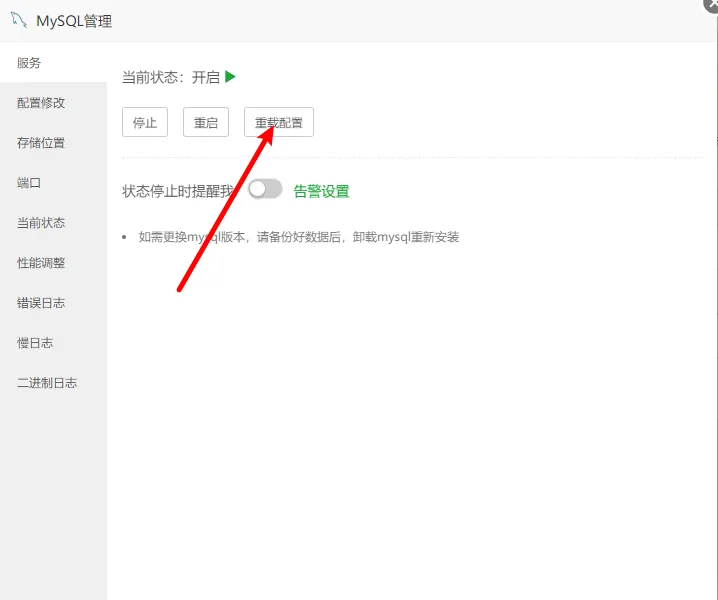Viewport: 718px width, 600px height.
Task: Open the 存储位置 section
Action: pos(53,143)
